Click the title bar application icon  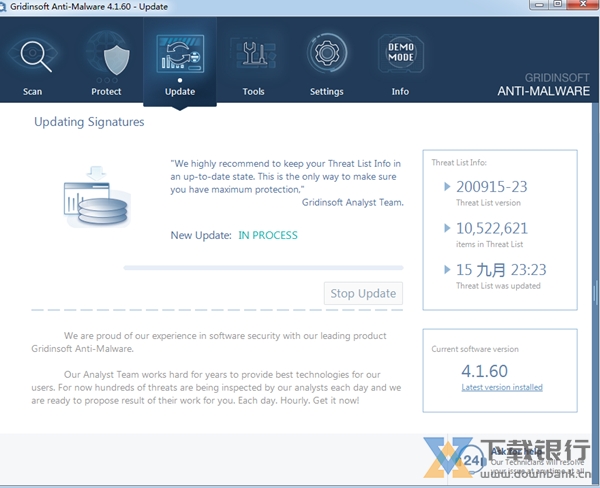click(3, 7)
